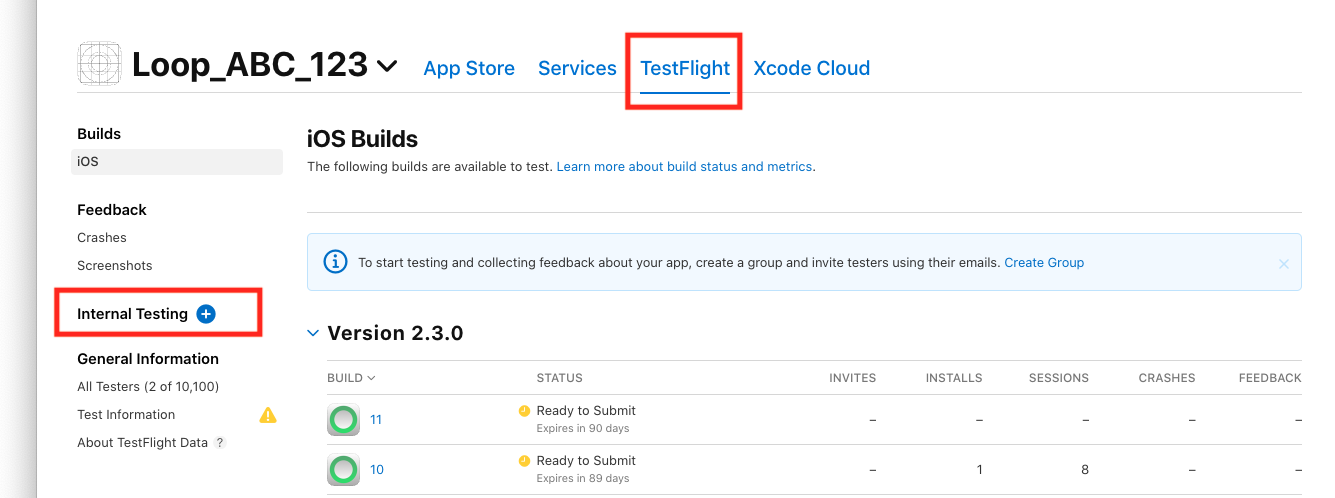Open Learn more about build status link
Viewport: 1335px width, 498px height.
click(684, 167)
